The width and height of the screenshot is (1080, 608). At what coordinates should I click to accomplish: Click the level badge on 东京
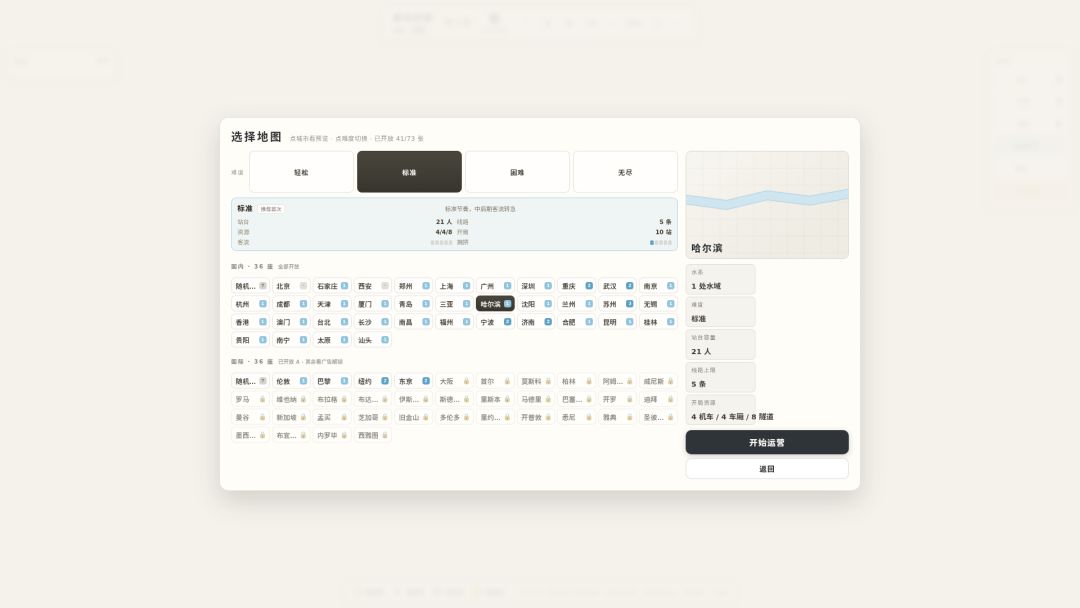pyautogui.click(x=426, y=381)
